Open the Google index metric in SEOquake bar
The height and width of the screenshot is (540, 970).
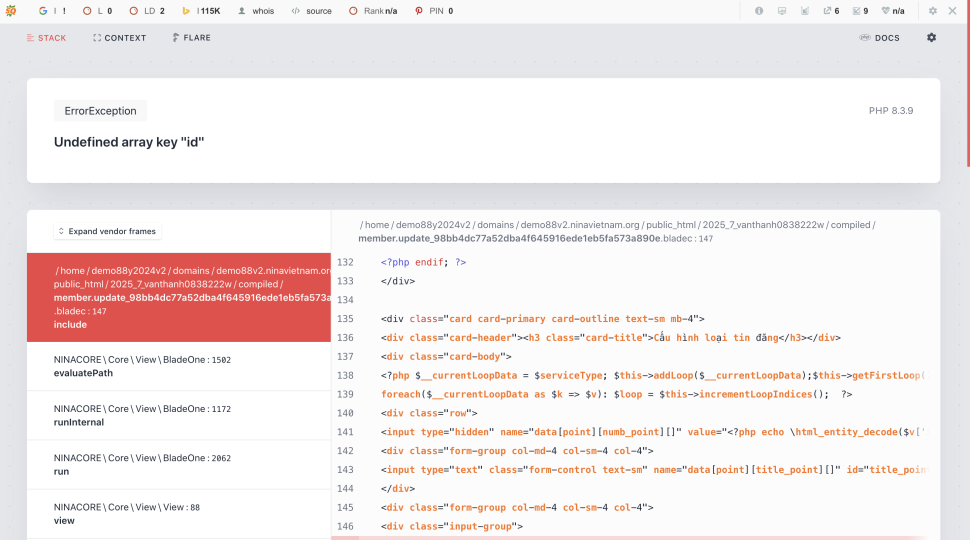point(52,11)
